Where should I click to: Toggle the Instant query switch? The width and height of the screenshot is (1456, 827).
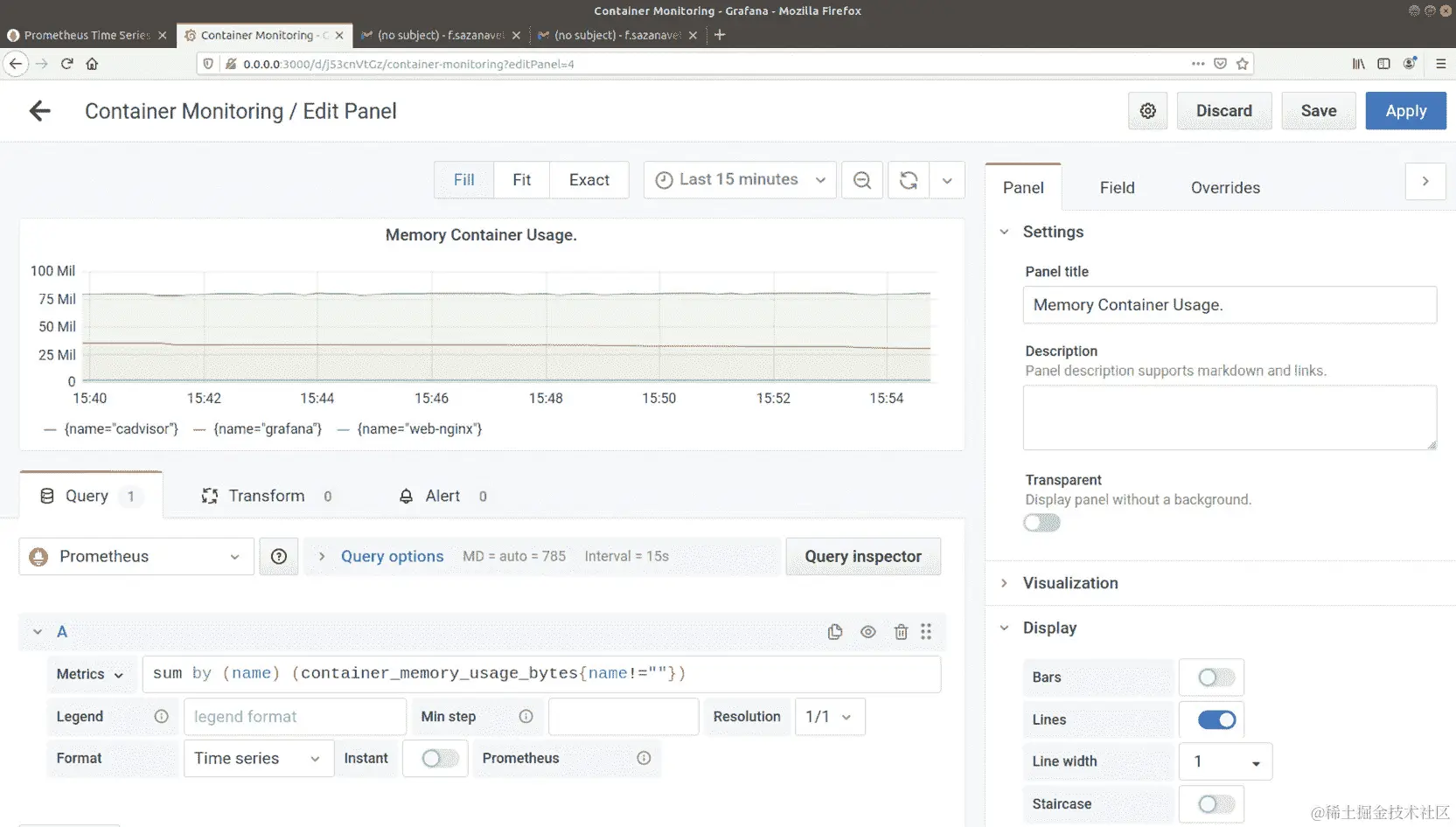pos(440,759)
